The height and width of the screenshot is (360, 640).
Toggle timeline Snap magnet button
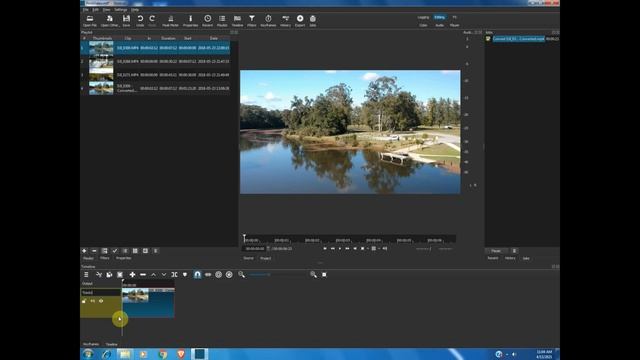pyautogui.click(x=197, y=275)
